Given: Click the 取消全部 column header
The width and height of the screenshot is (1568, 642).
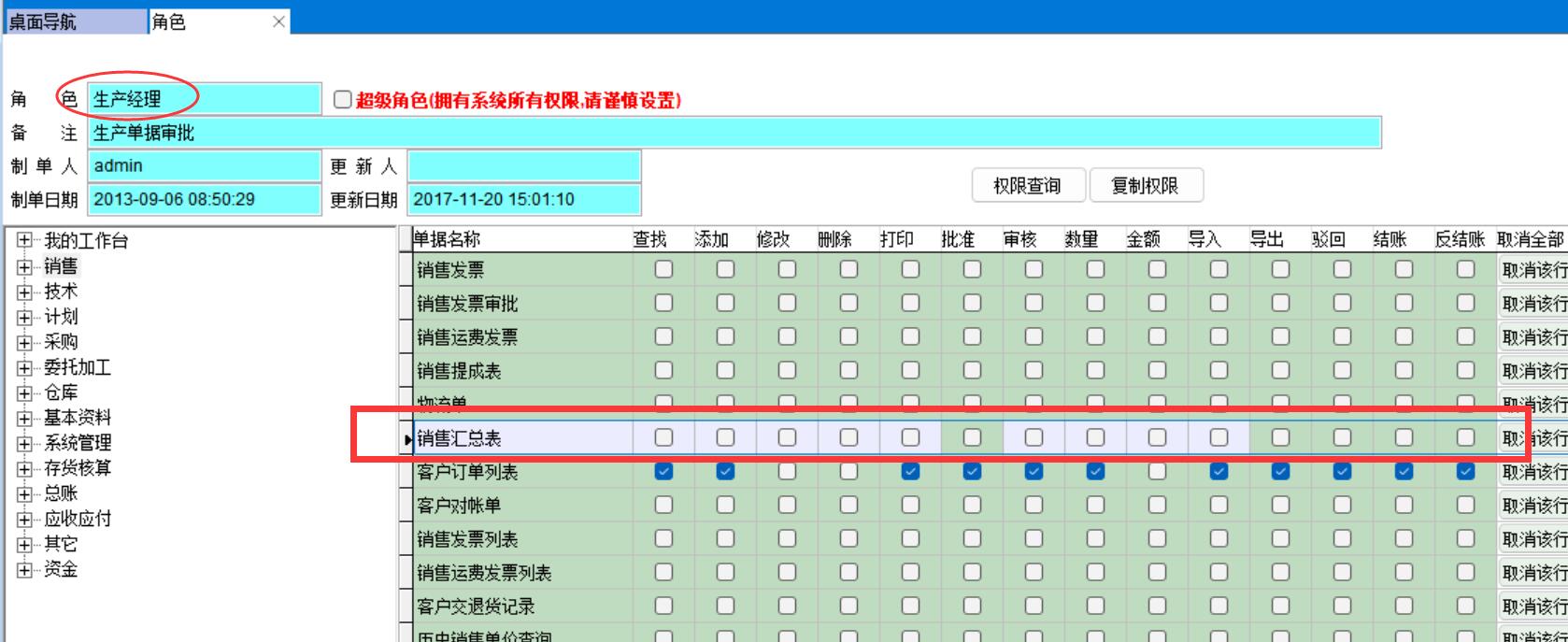Looking at the screenshot, I should coord(1530,239).
